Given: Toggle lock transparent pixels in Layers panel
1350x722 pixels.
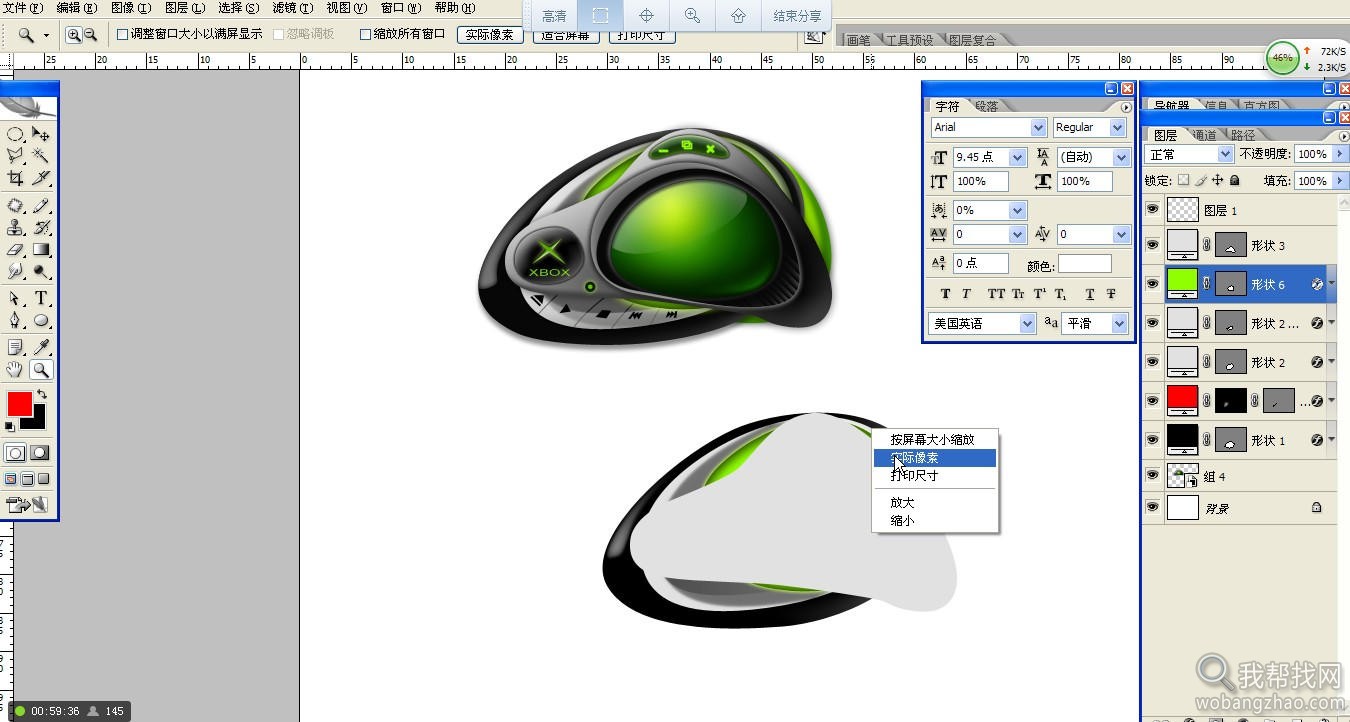Looking at the screenshot, I should [x=1184, y=181].
